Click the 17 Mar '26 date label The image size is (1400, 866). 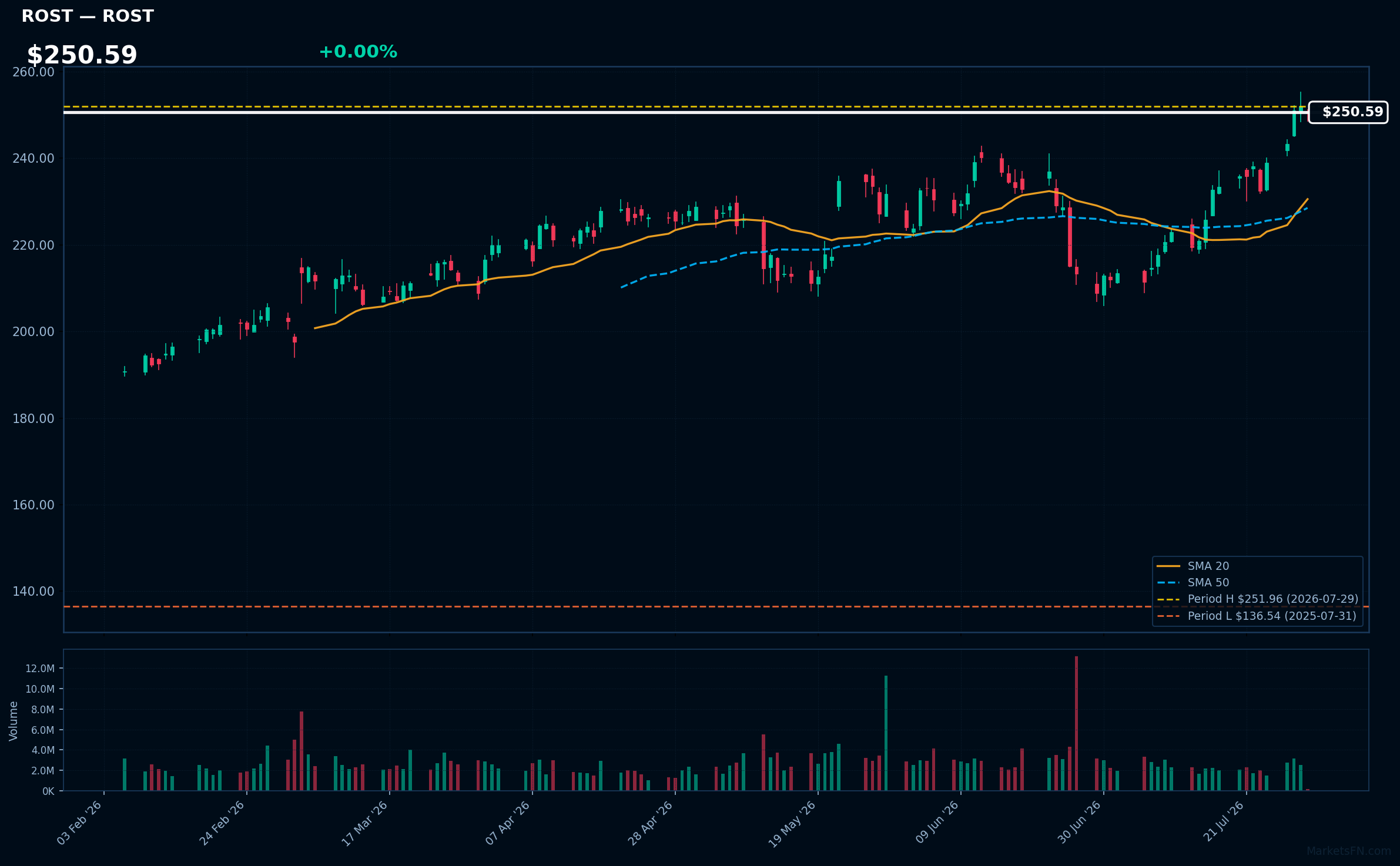click(365, 823)
